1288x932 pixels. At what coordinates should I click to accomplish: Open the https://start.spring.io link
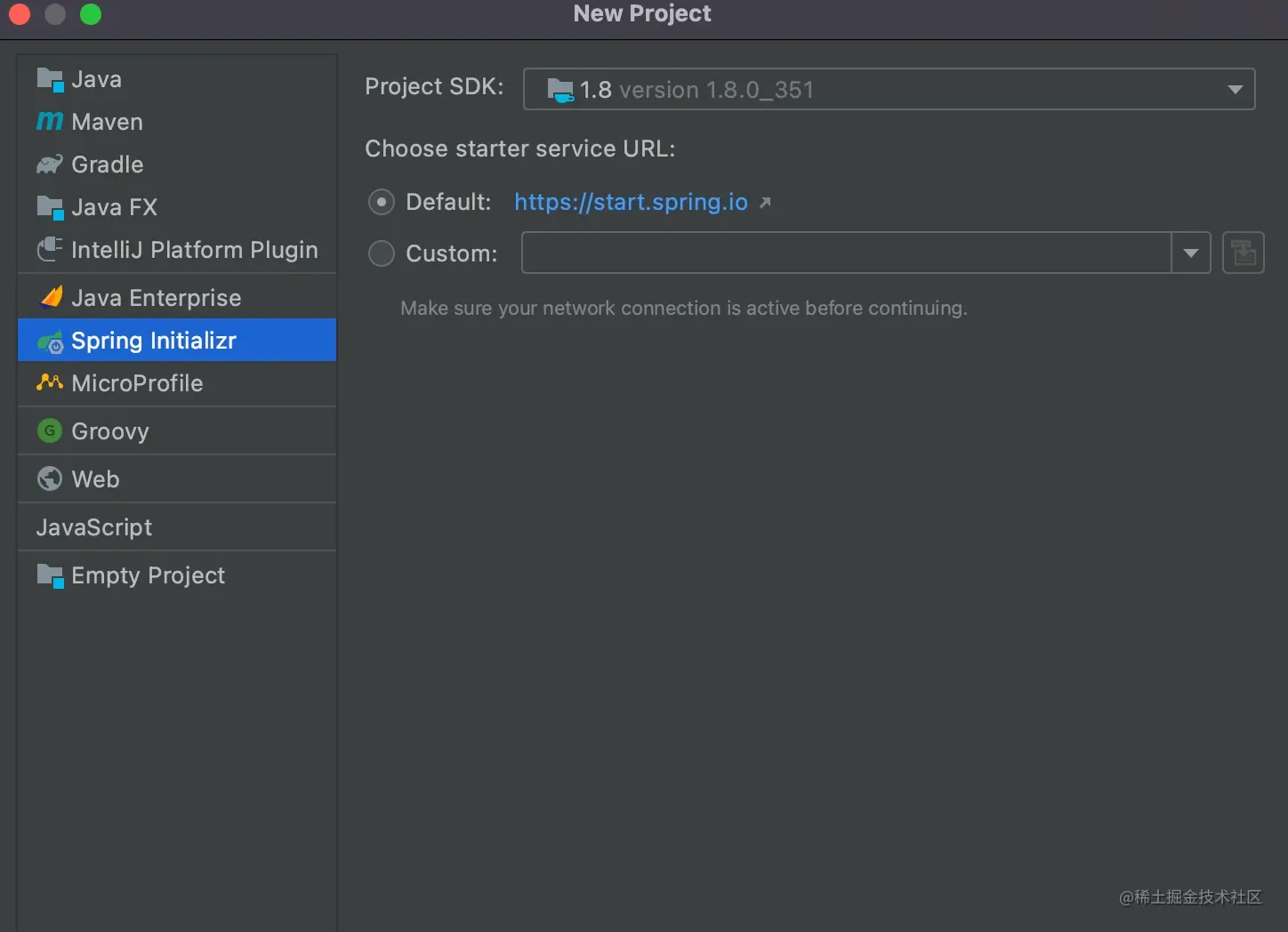pos(631,202)
